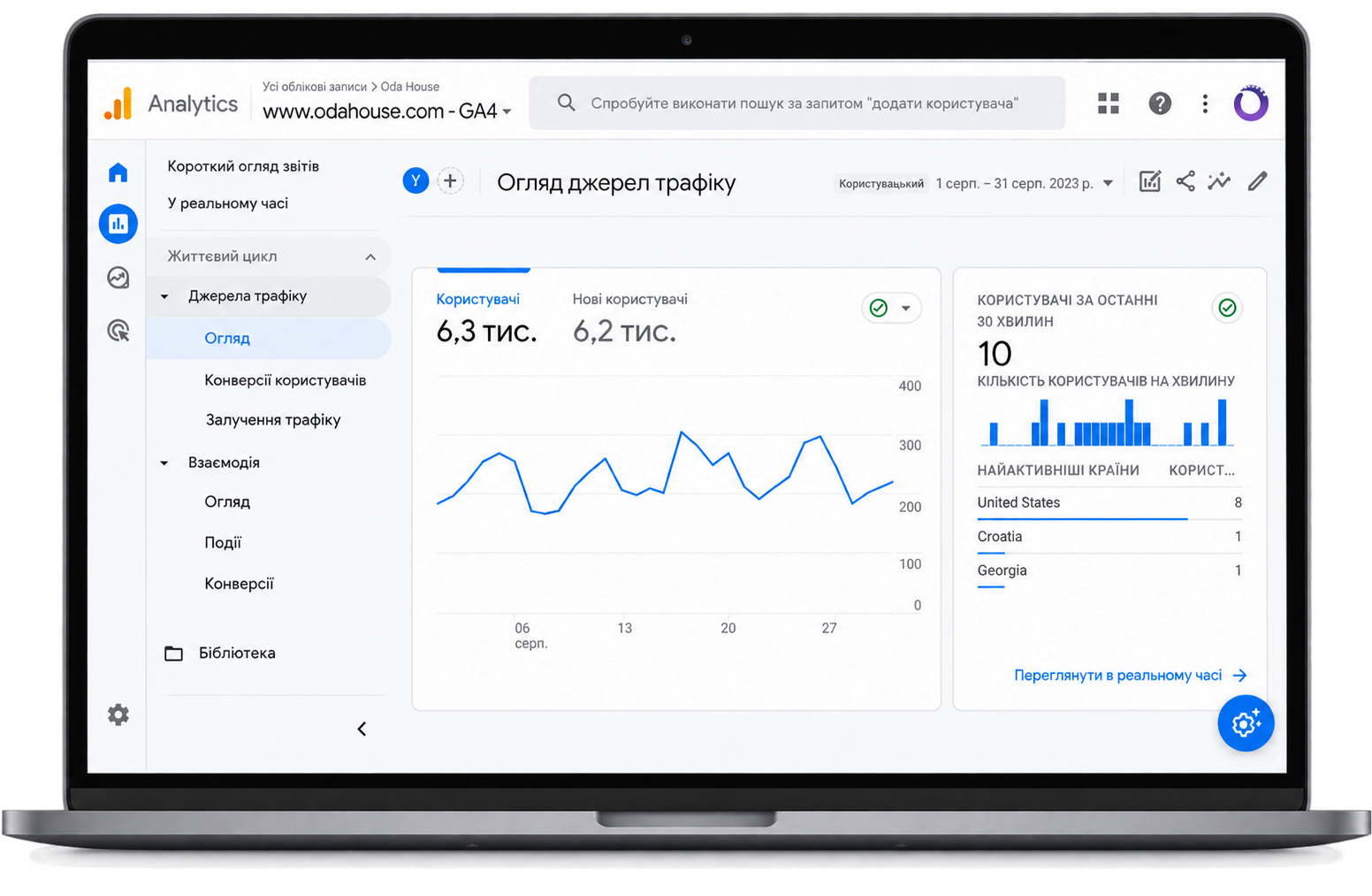
Task: Open the floating blue settings gear button
Action: coord(1246,724)
